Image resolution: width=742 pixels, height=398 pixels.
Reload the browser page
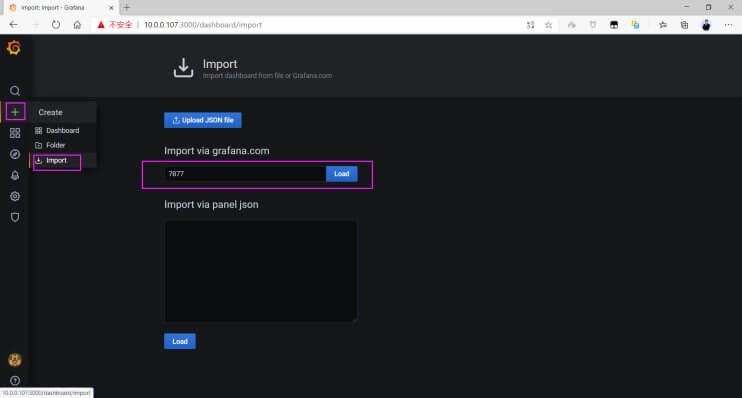(x=56, y=25)
